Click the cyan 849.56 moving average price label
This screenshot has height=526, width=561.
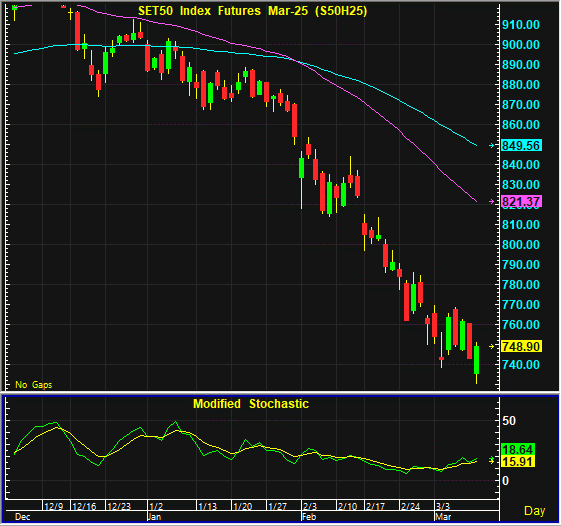(521, 146)
